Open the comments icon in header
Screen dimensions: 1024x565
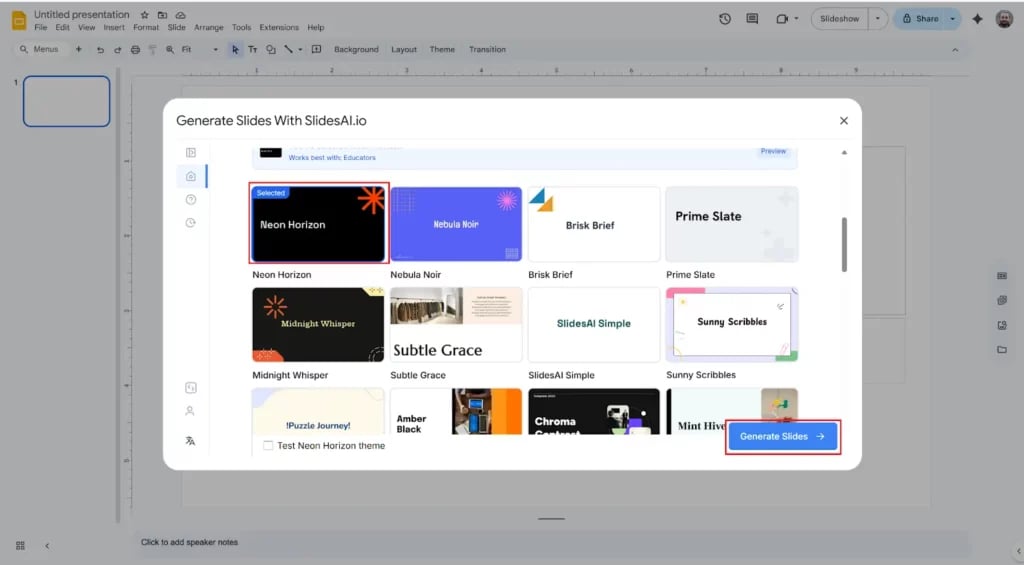[x=752, y=19]
